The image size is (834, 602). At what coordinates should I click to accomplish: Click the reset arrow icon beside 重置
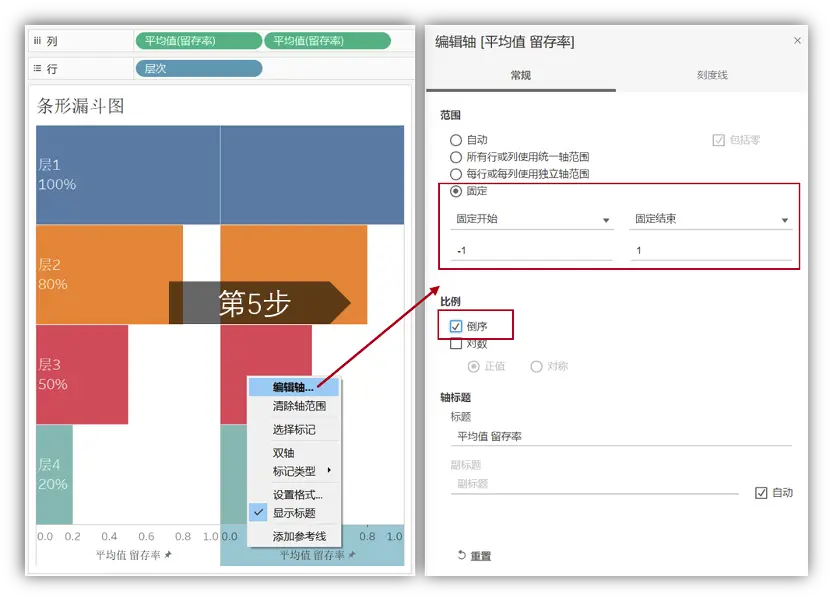pos(461,555)
